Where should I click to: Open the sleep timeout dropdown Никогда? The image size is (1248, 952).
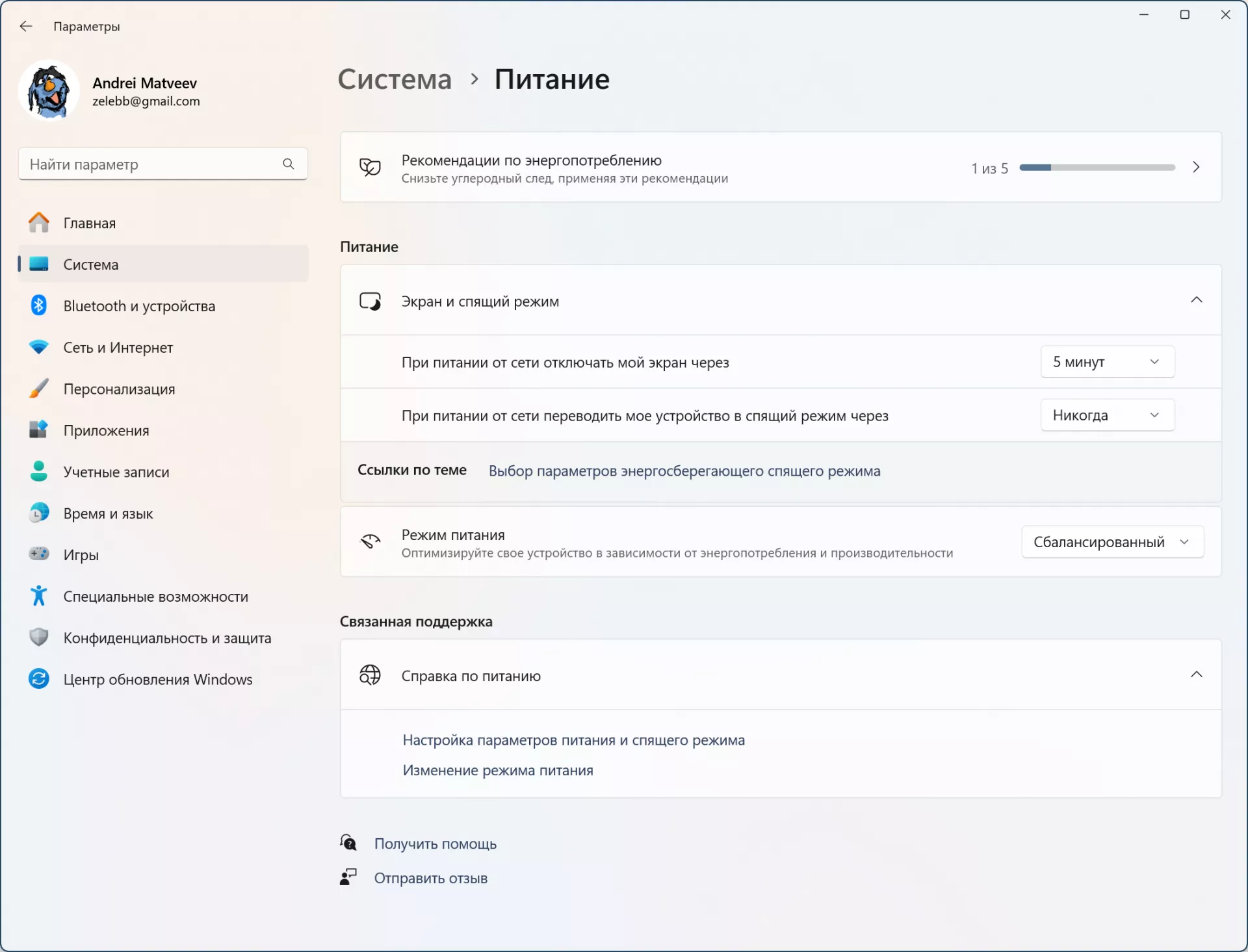point(1108,415)
